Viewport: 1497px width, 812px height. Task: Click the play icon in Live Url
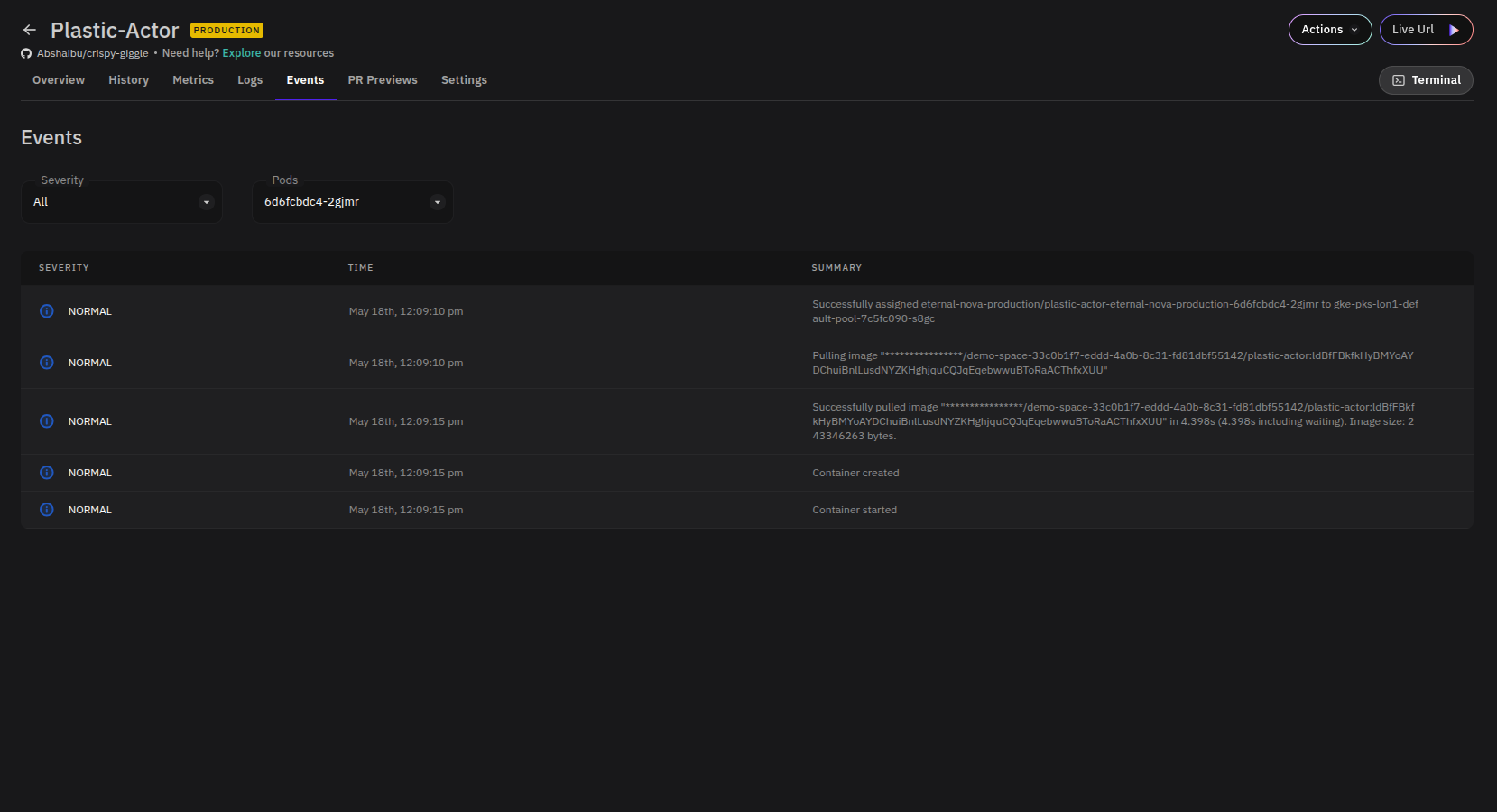[x=1454, y=30]
